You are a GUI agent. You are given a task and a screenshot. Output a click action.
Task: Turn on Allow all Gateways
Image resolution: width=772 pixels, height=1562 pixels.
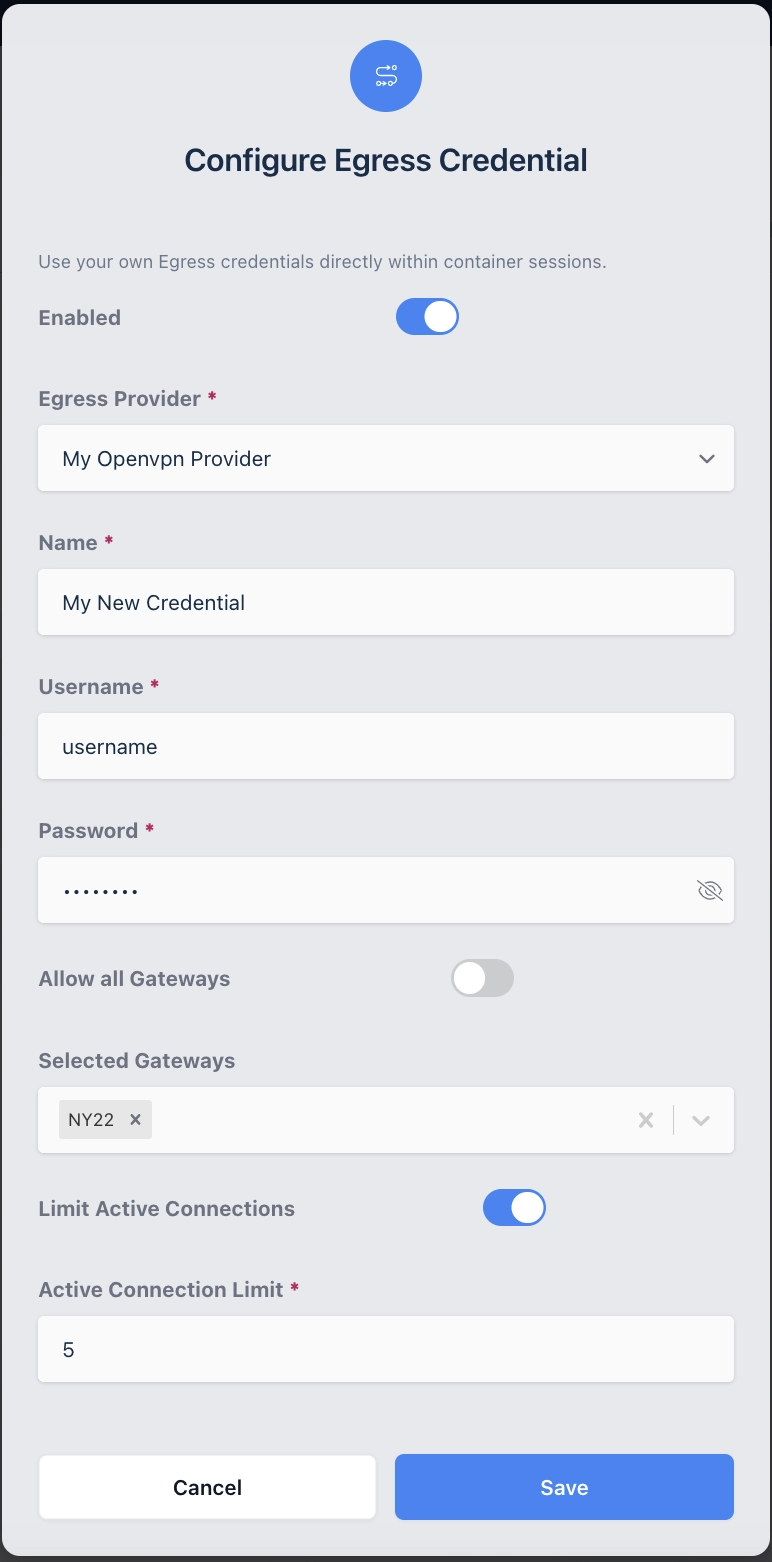[x=482, y=978]
